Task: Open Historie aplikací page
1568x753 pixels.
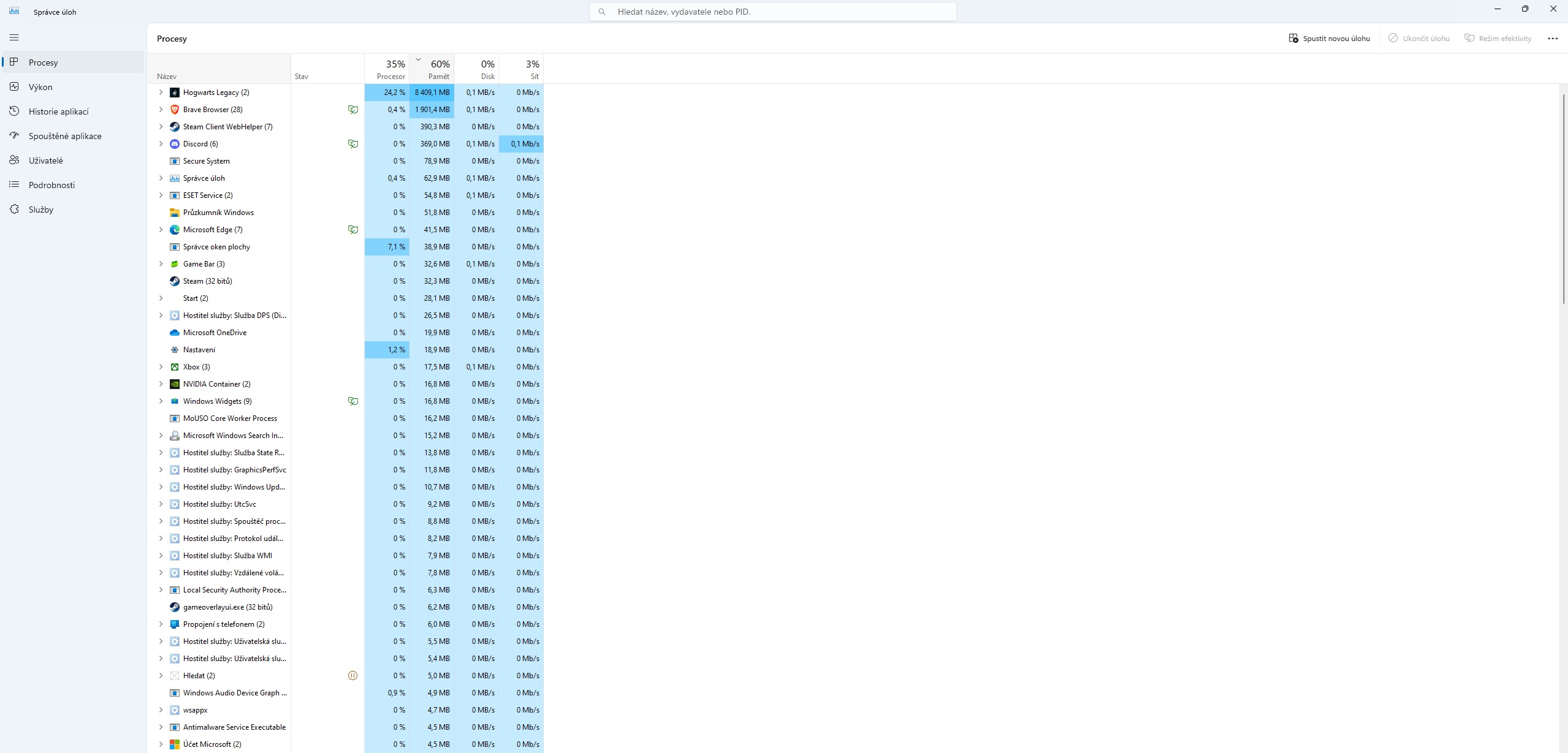Action: click(58, 112)
